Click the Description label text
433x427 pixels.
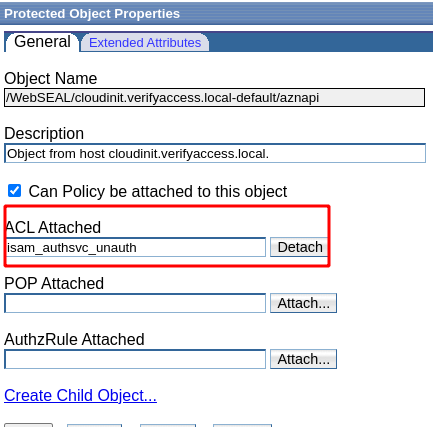pyautogui.click(x=44, y=134)
